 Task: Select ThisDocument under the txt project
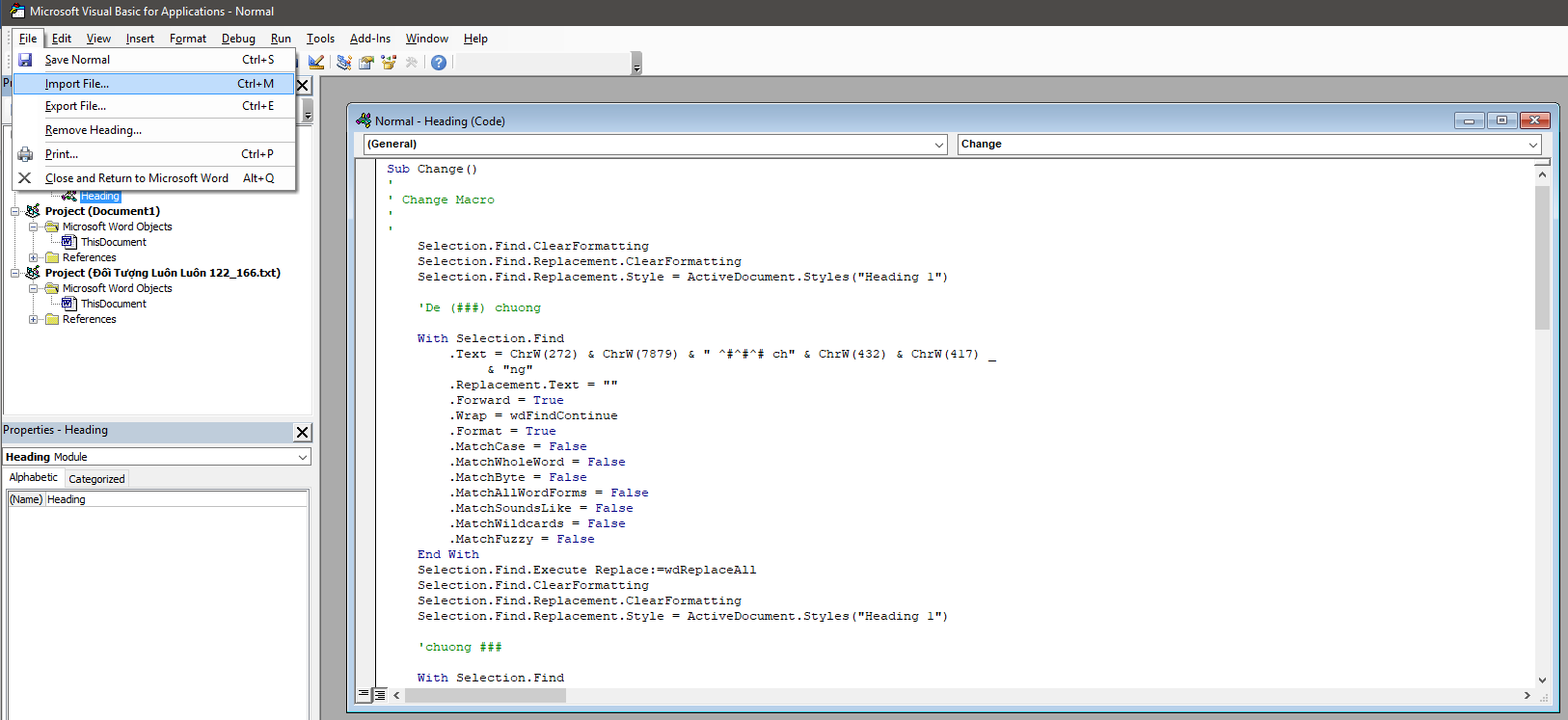114,304
